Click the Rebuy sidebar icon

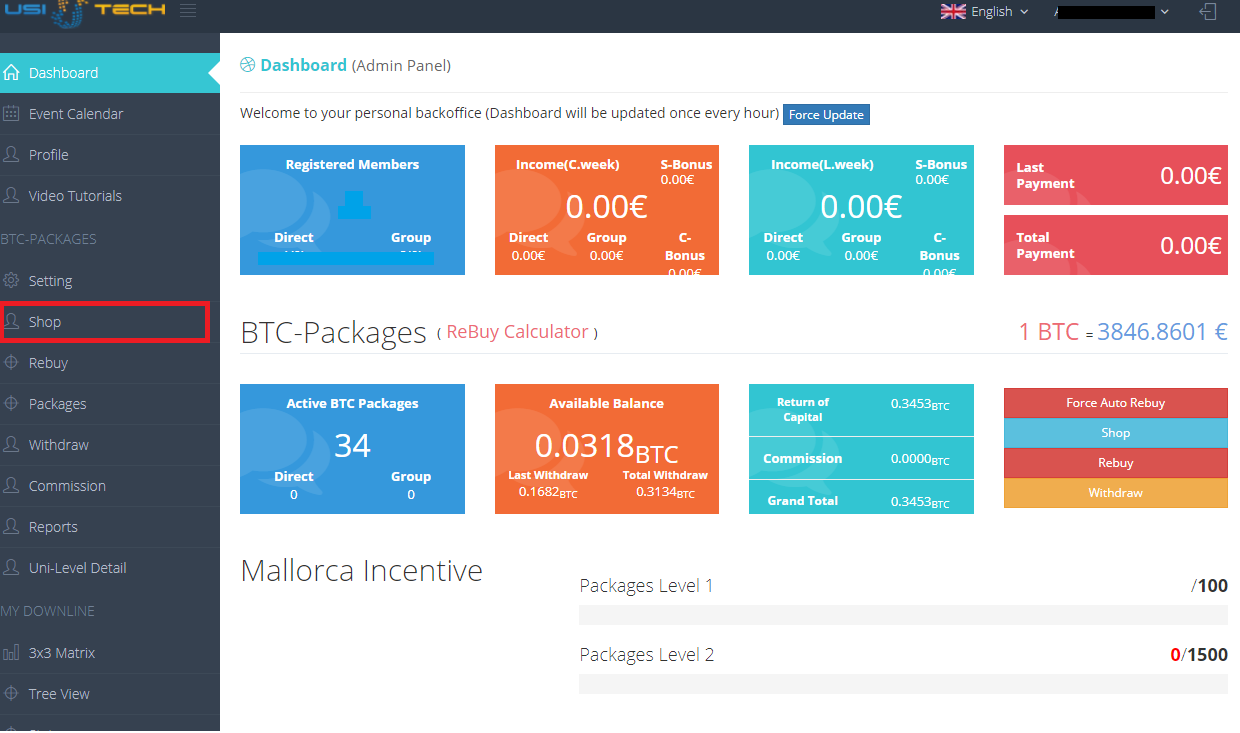tap(11, 362)
